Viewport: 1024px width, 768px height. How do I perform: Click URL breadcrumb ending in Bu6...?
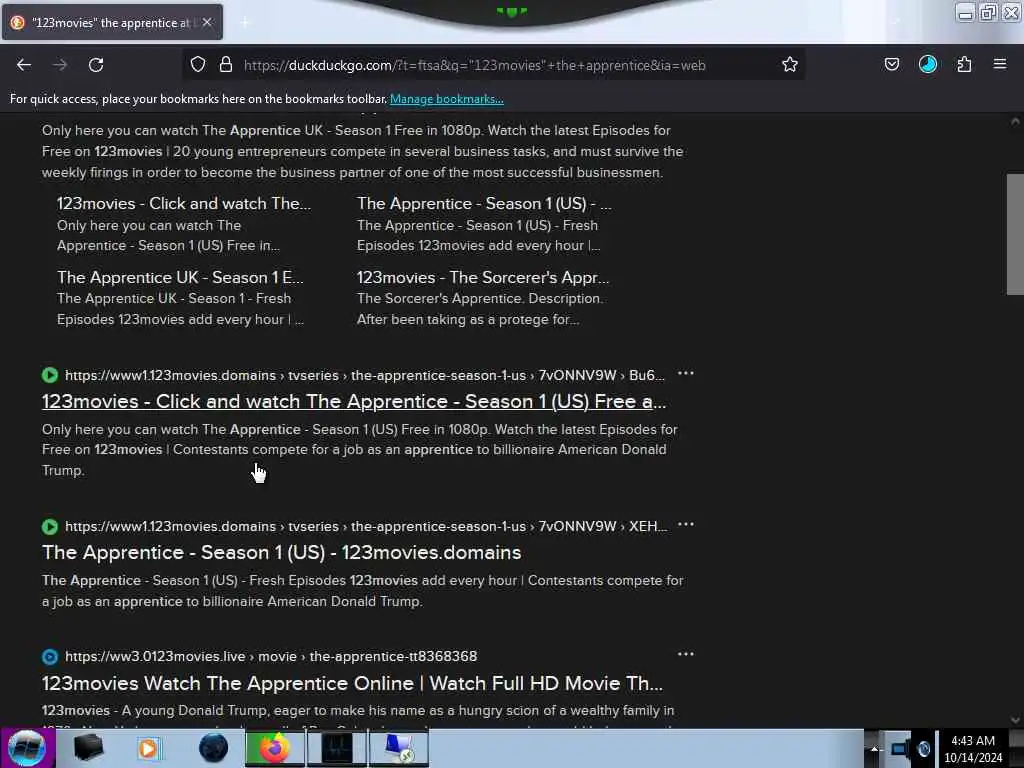click(364, 376)
